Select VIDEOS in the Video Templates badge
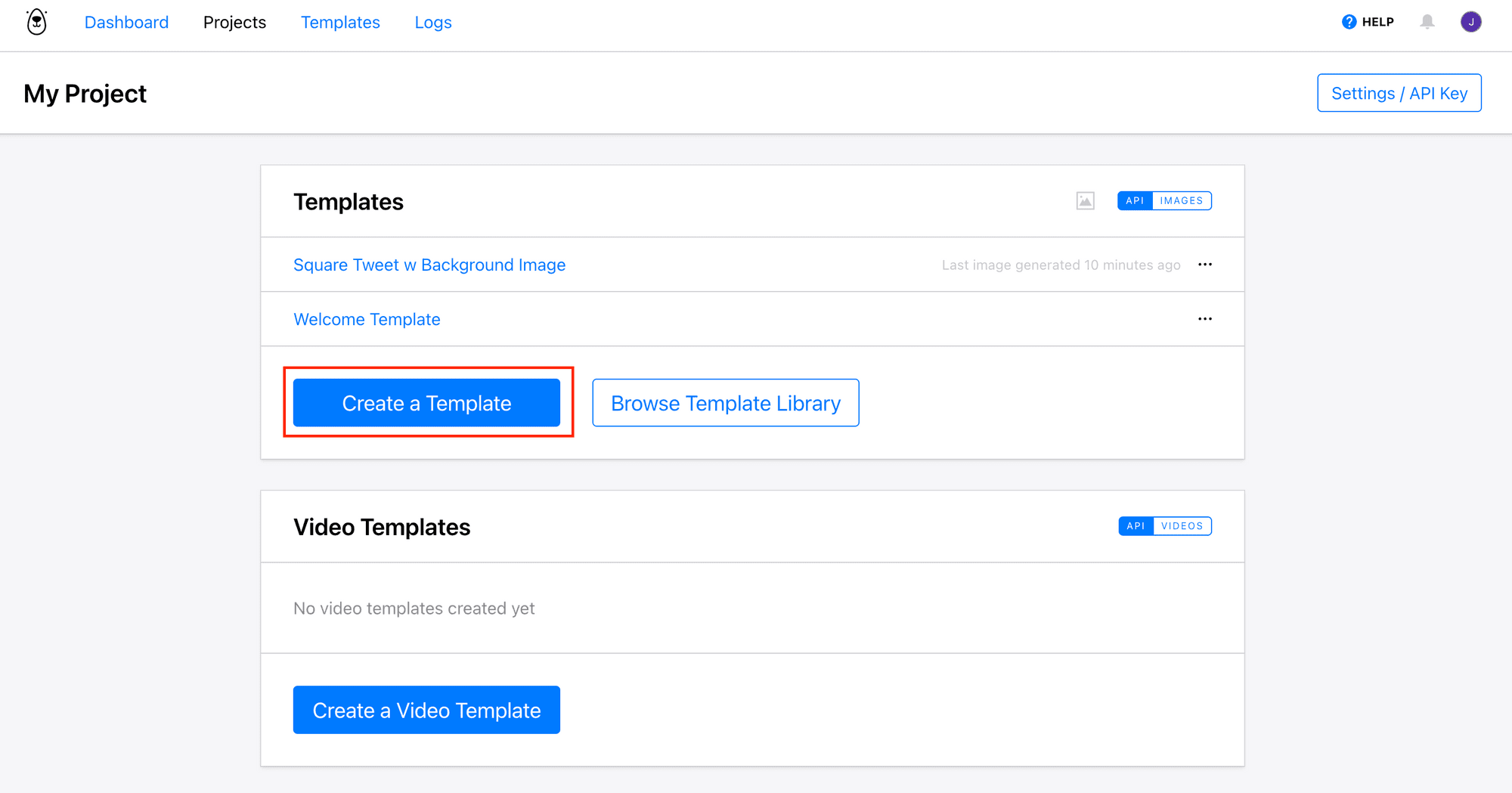1512x793 pixels. (1182, 526)
